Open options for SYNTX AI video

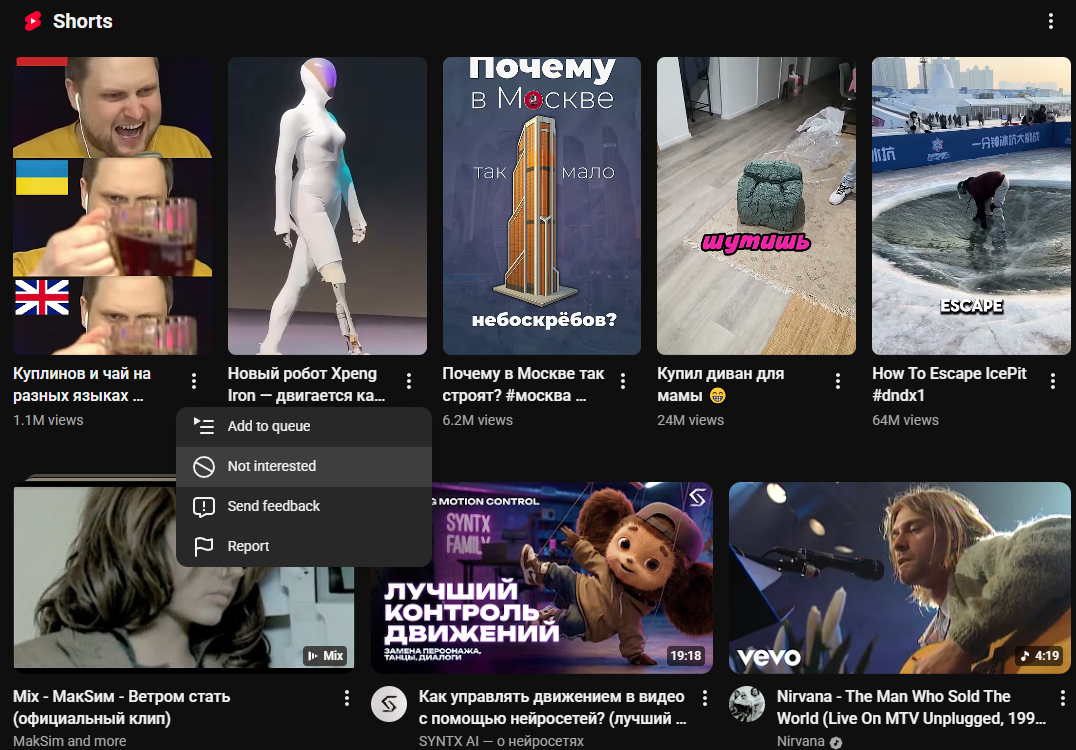pos(705,698)
